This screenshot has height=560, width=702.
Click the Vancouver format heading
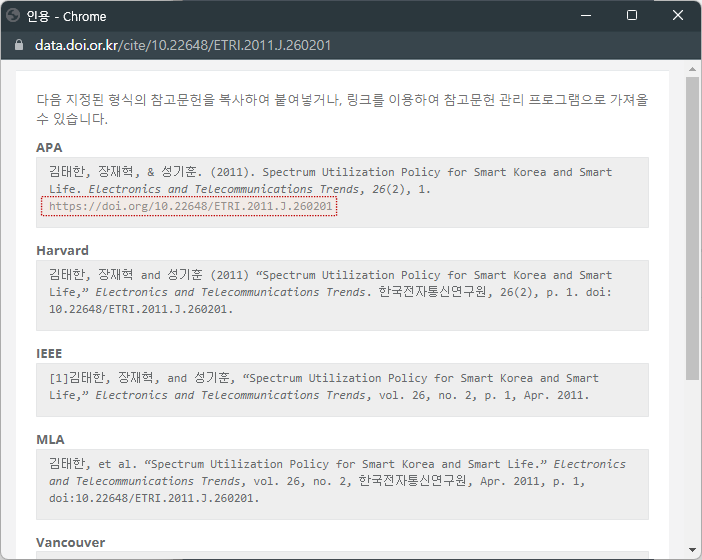[x=70, y=542]
